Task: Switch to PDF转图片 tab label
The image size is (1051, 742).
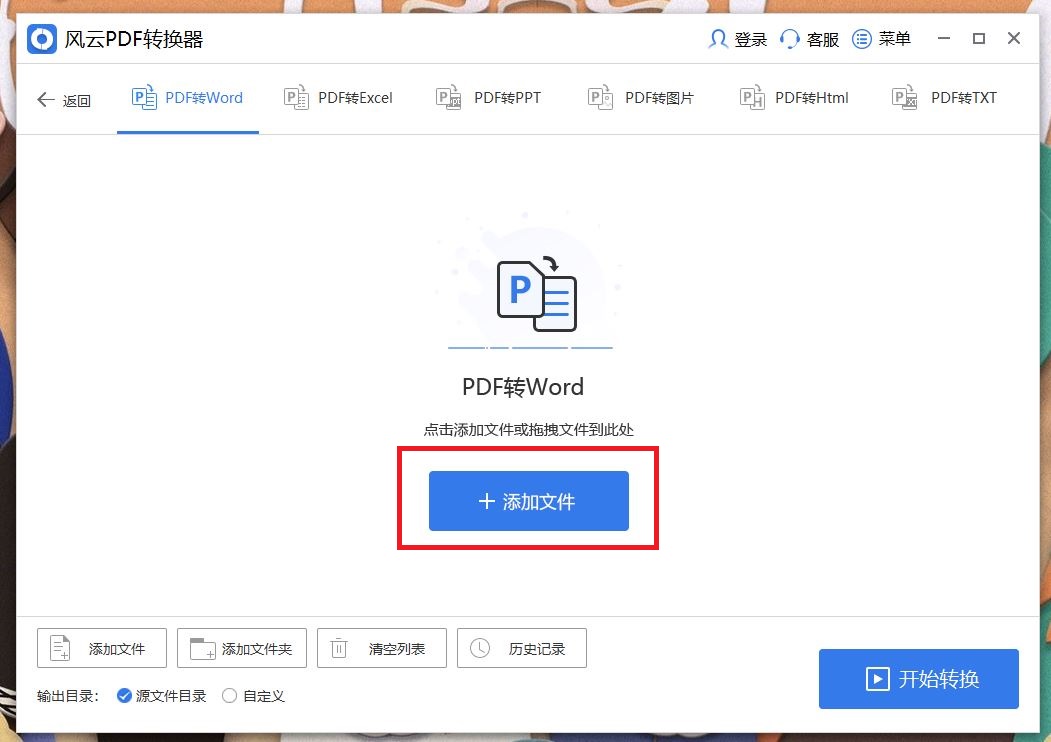Action: pyautogui.click(x=660, y=98)
